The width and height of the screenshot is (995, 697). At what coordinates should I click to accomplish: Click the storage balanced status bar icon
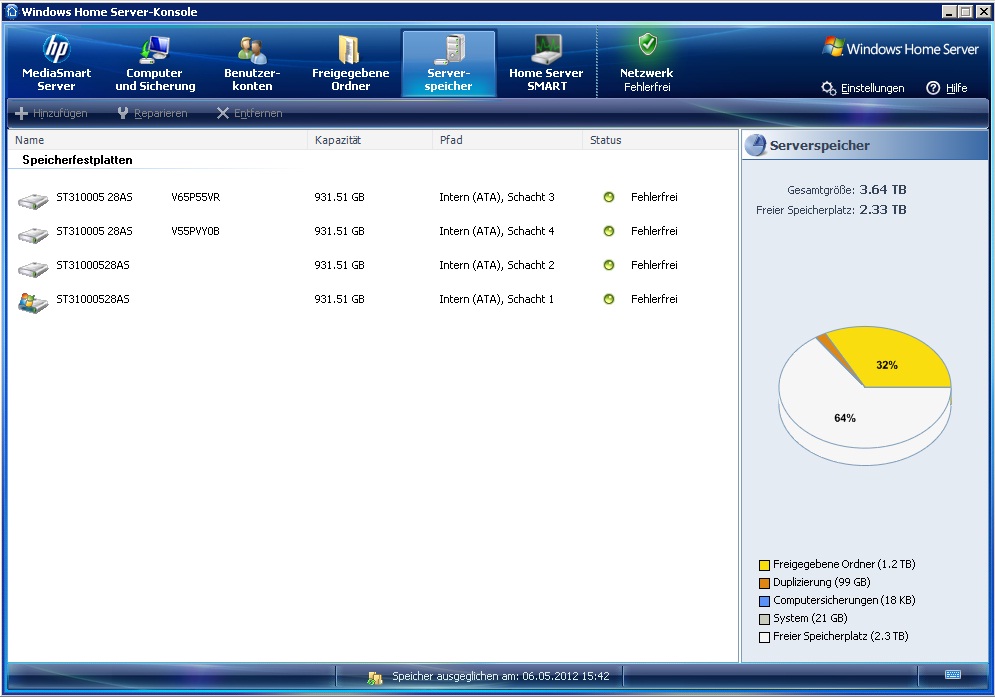(375, 677)
